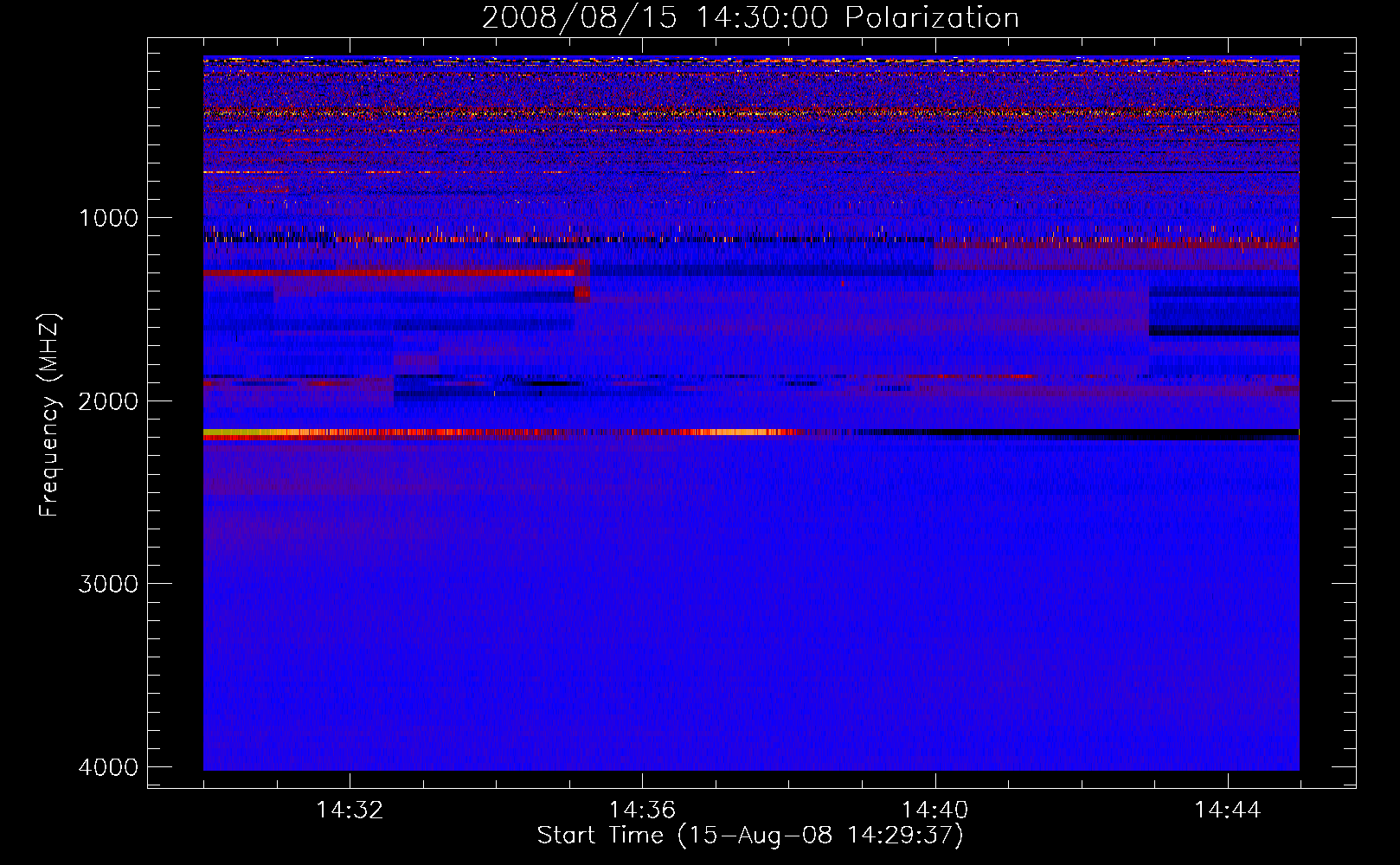1400x865 pixels.
Task: Click the 14:44 time axis label
Action: (1228, 811)
